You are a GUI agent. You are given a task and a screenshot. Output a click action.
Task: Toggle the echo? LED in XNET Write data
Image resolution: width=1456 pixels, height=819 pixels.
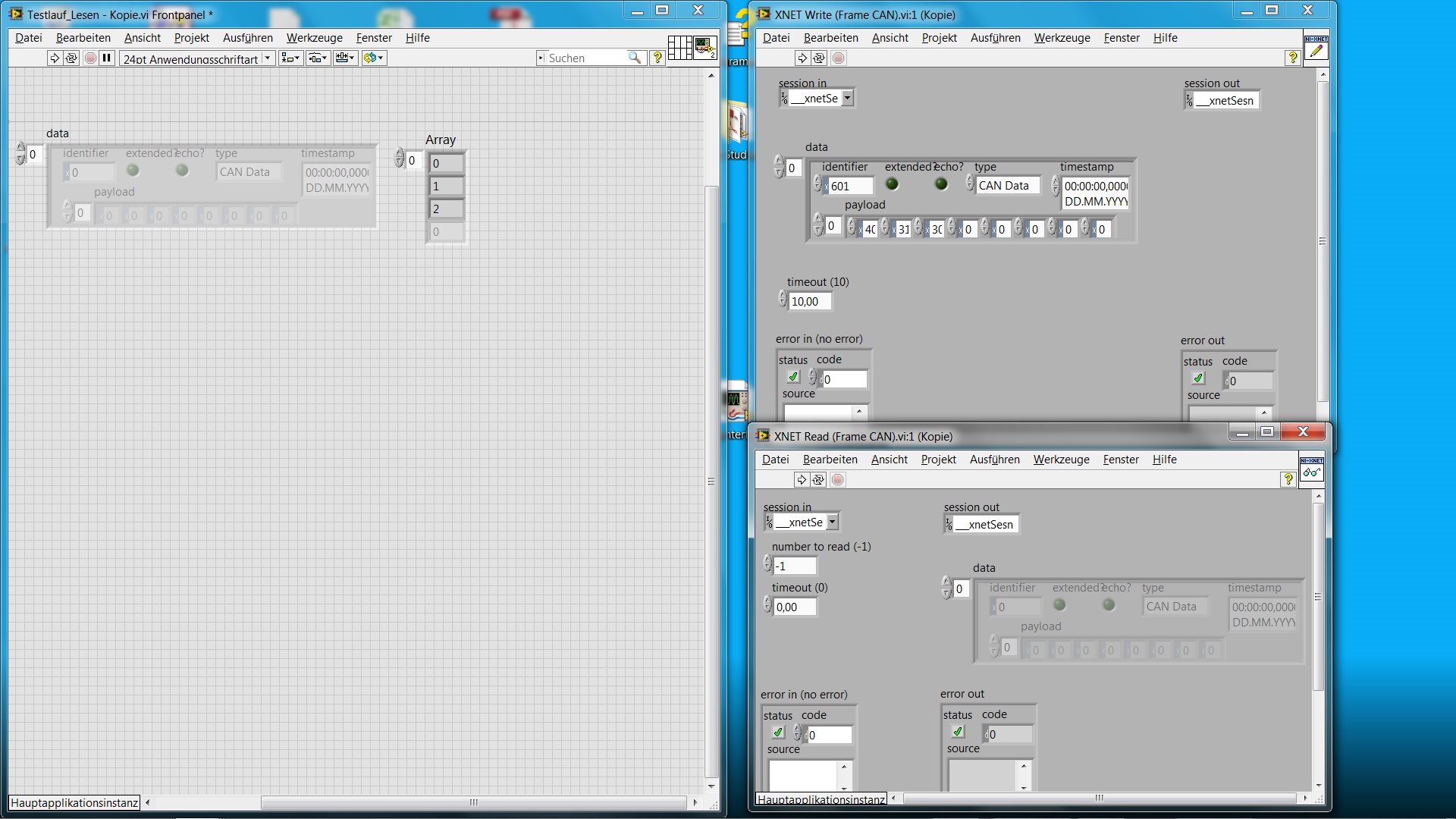941,184
